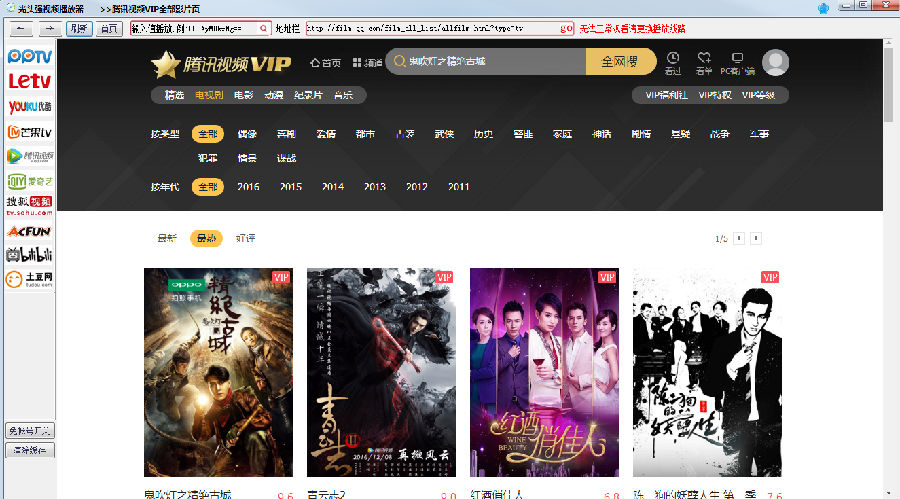Select the 2014 year filter
The width and height of the screenshot is (900, 499).
332,187
